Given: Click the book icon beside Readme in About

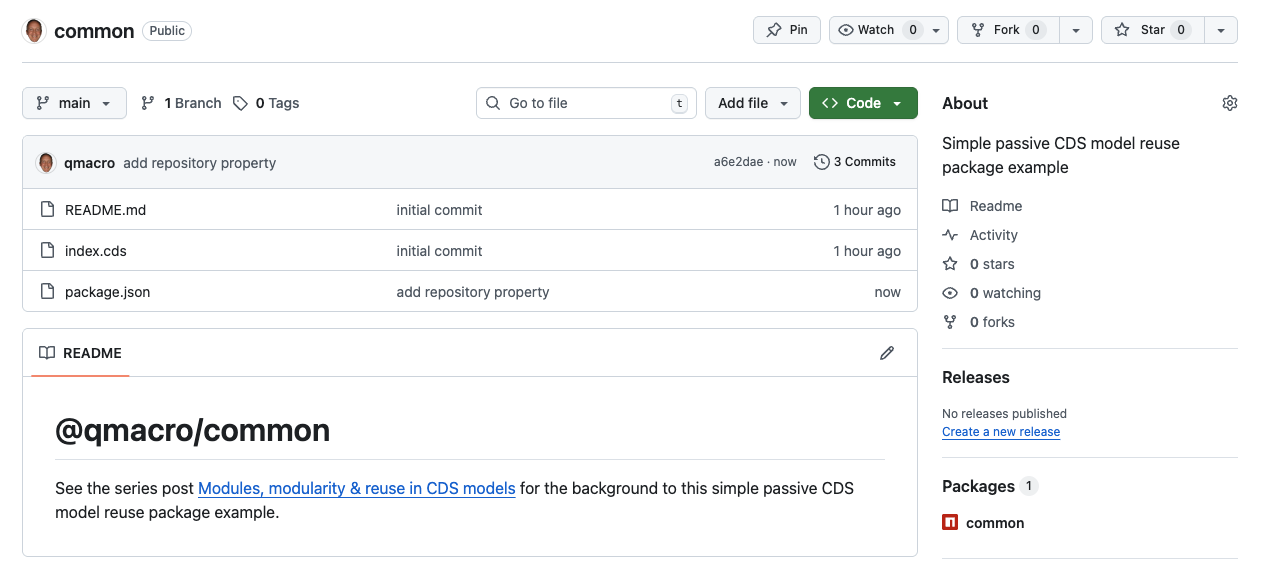Looking at the screenshot, I should (x=950, y=206).
